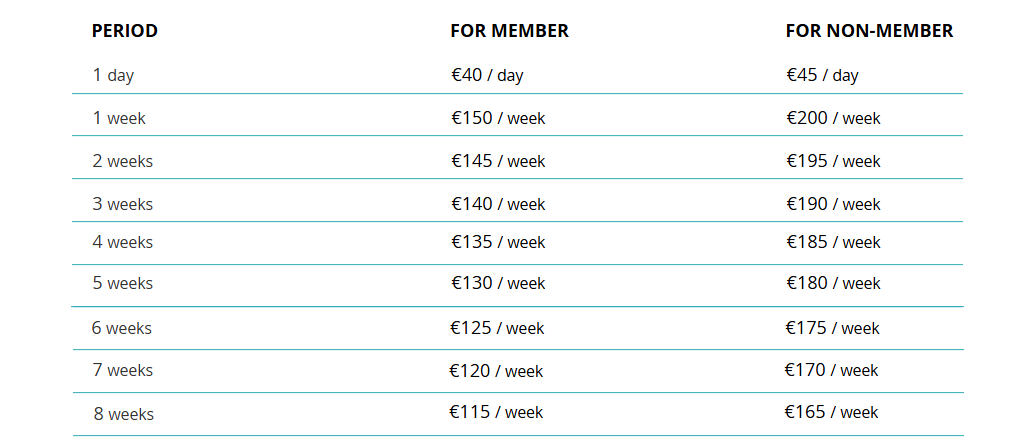The height and width of the screenshot is (442, 1036).
Task: Select the 4 weeks period cell
Action: pyautogui.click(x=123, y=242)
